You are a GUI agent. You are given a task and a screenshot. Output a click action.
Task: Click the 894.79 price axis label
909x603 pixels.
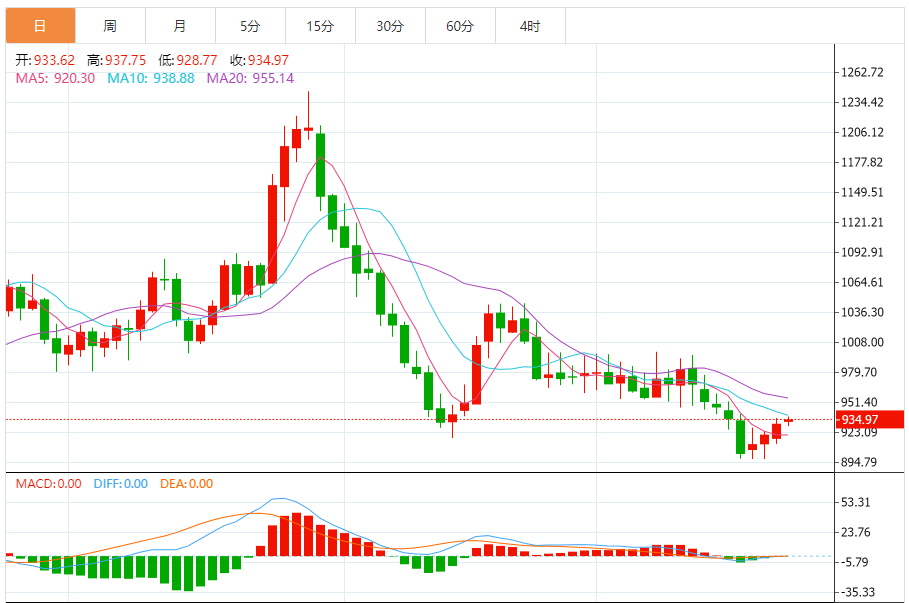pyautogui.click(x=859, y=463)
